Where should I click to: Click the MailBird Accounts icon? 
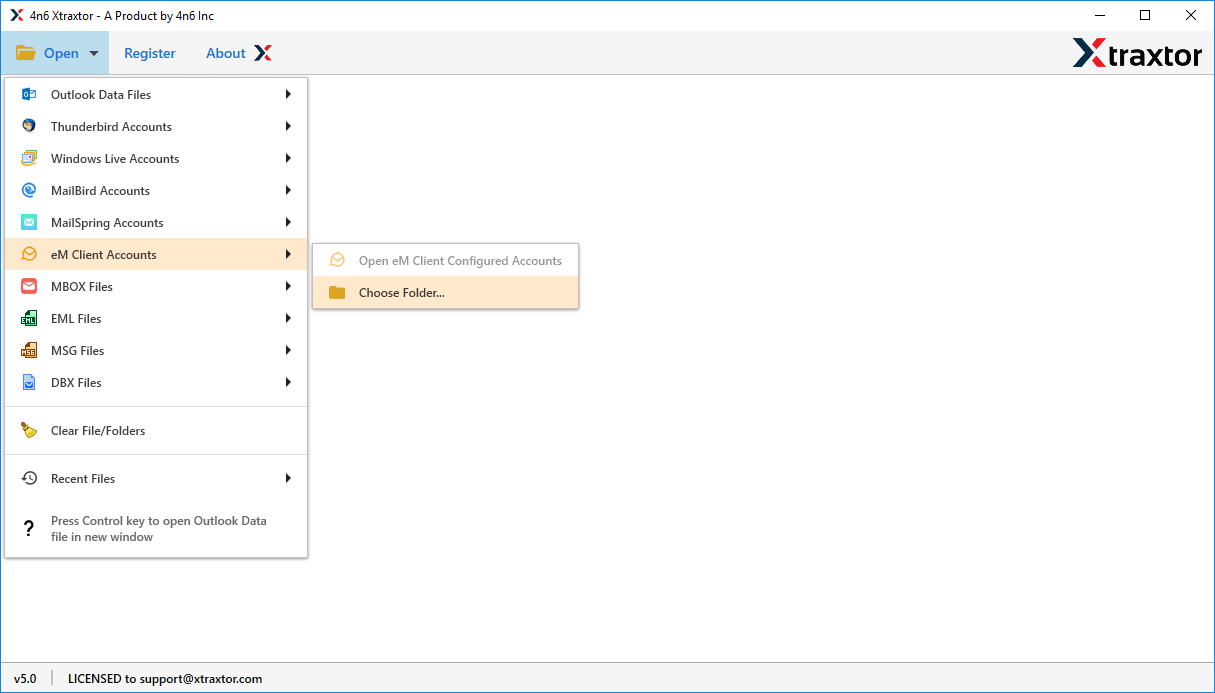coord(29,191)
